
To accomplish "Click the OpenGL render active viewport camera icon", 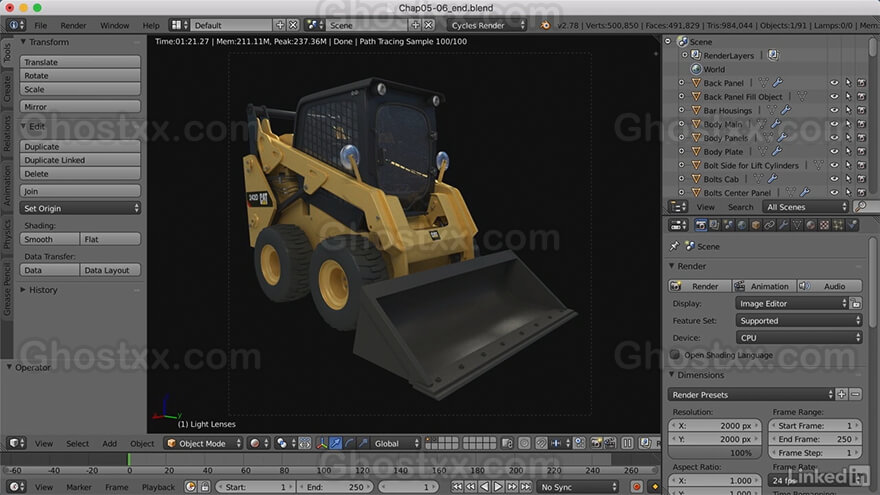I will click(x=595, y=443).
